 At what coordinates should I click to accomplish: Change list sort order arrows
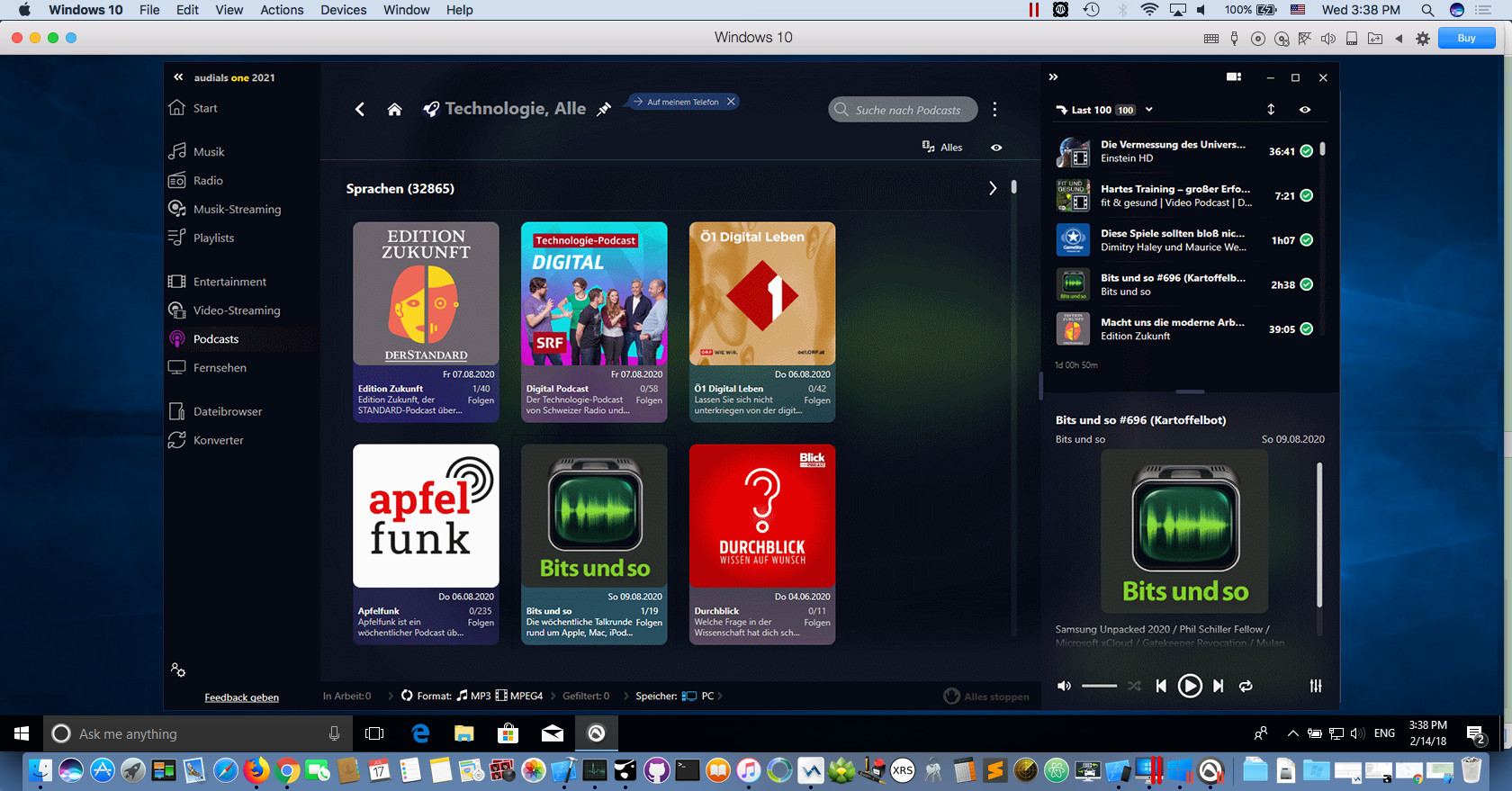pos(1271,110)
